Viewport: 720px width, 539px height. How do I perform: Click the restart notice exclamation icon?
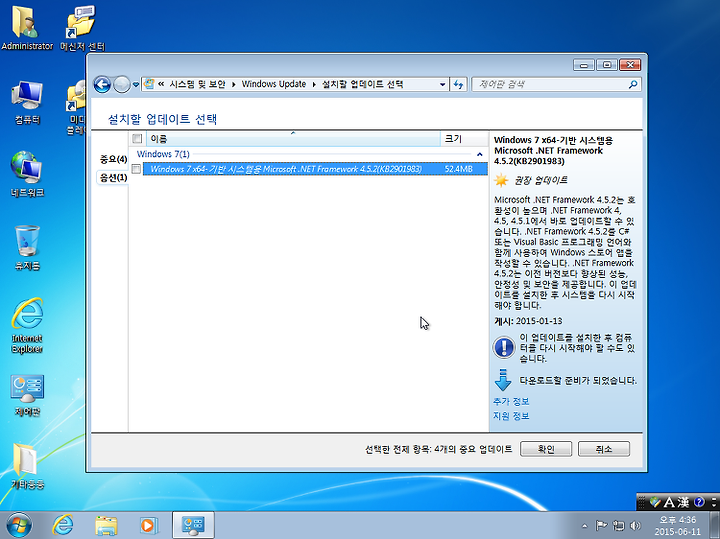(x=504, y=347)
